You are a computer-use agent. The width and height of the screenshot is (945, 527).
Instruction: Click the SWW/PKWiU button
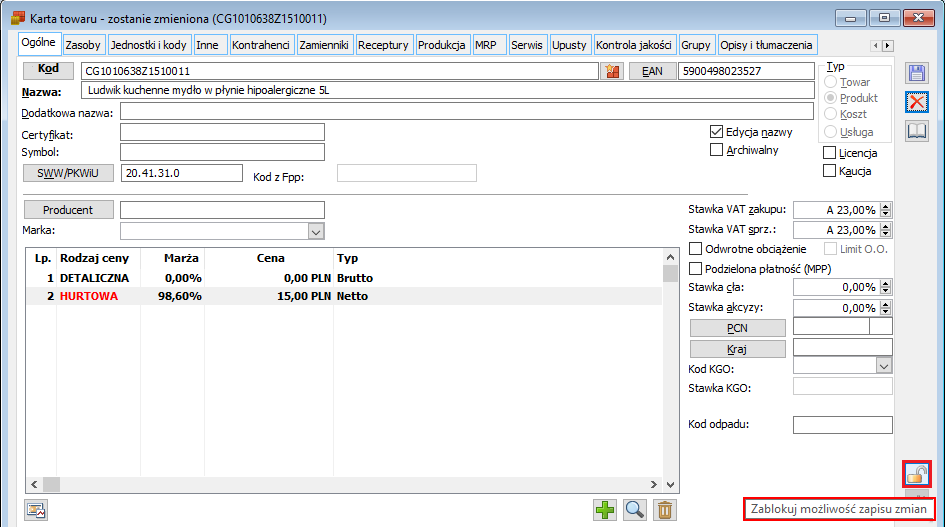coord(68,173)
